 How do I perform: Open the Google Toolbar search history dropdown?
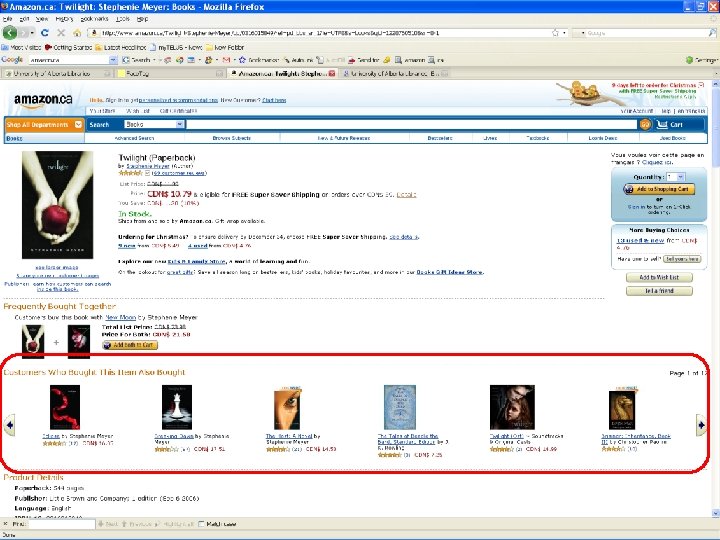tap(113, 60)
